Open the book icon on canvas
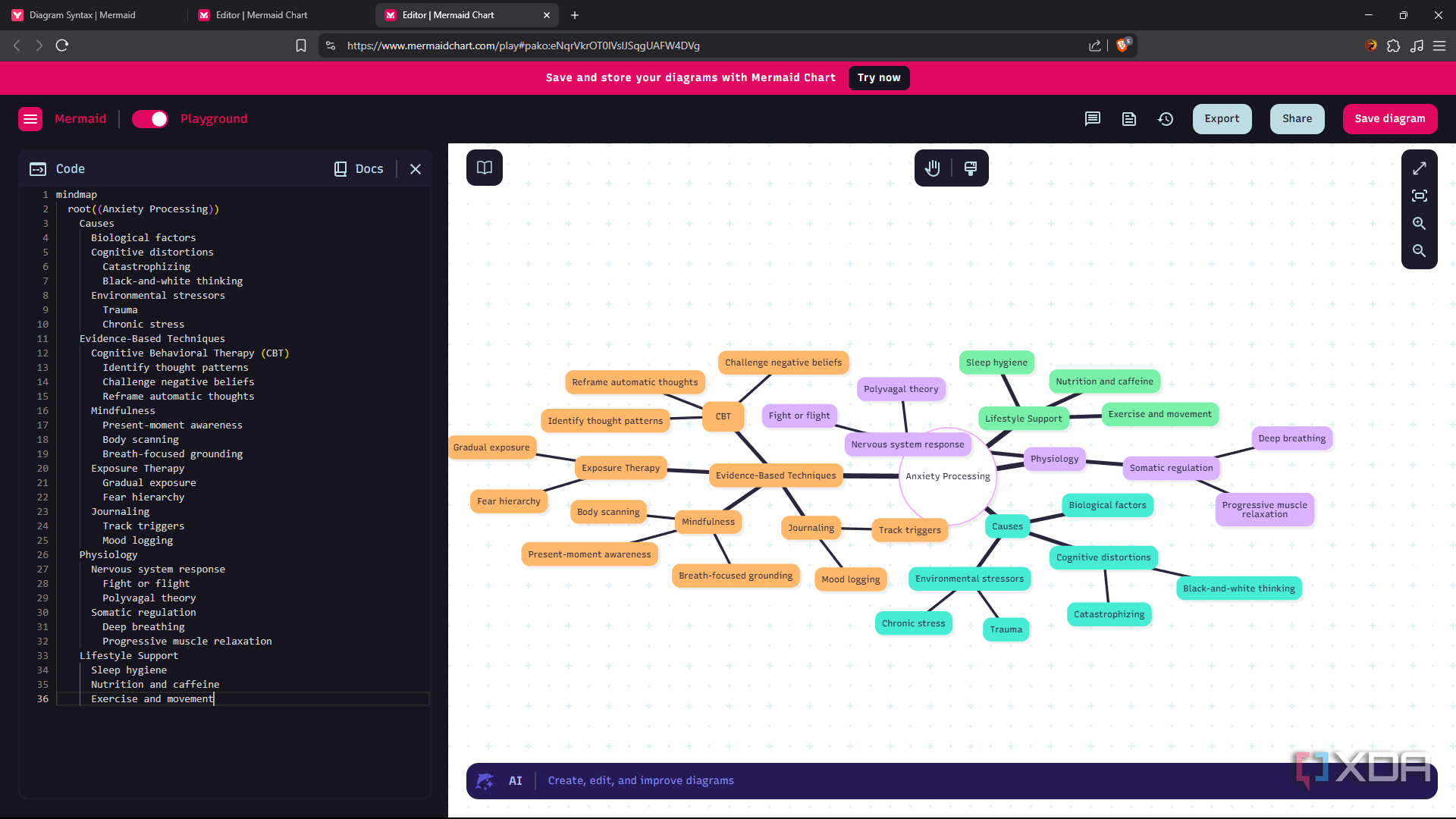Image resolution: width=1456 pixels, height=819 pixels. coord(485,168)
